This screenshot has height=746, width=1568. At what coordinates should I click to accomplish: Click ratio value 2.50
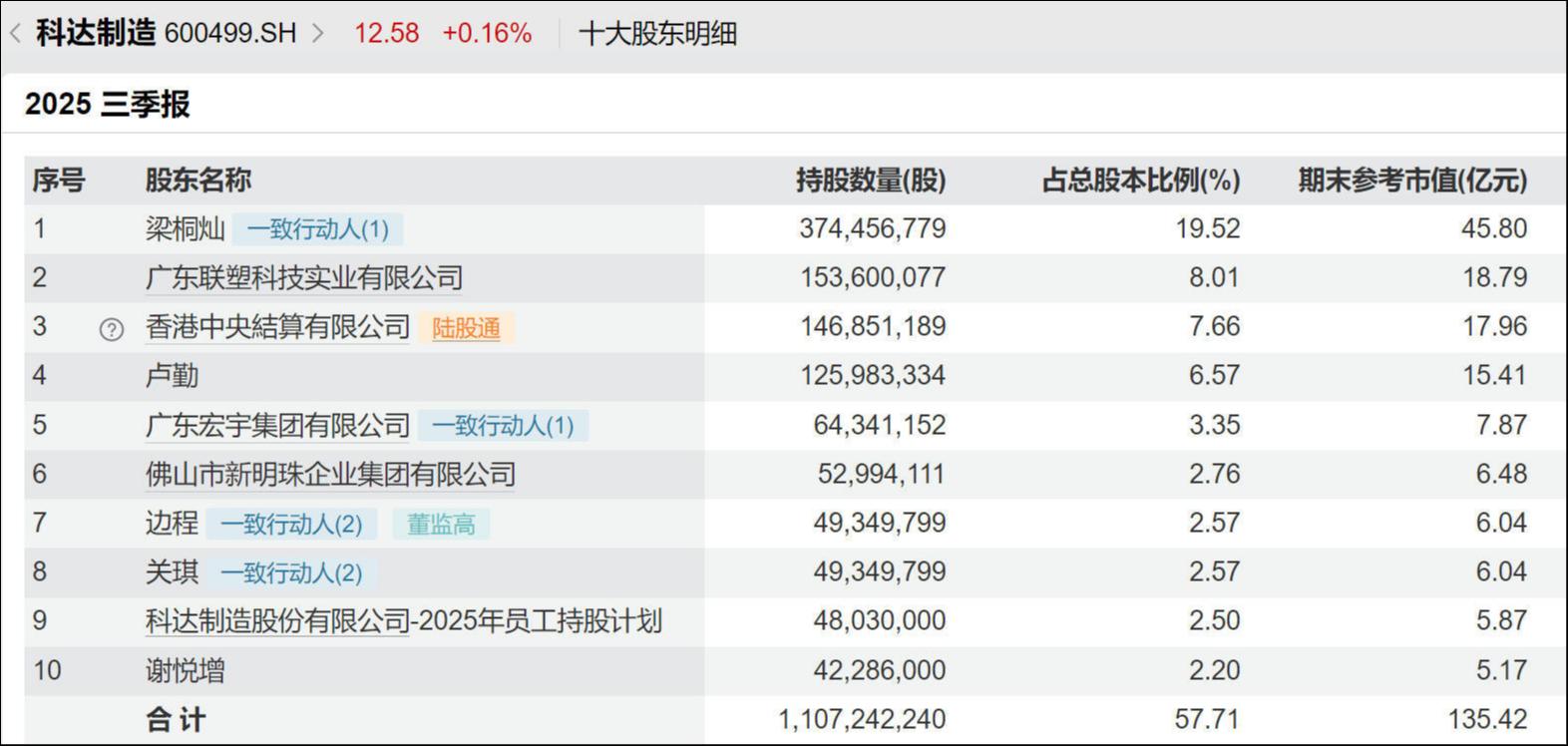tap(1214, 620)
